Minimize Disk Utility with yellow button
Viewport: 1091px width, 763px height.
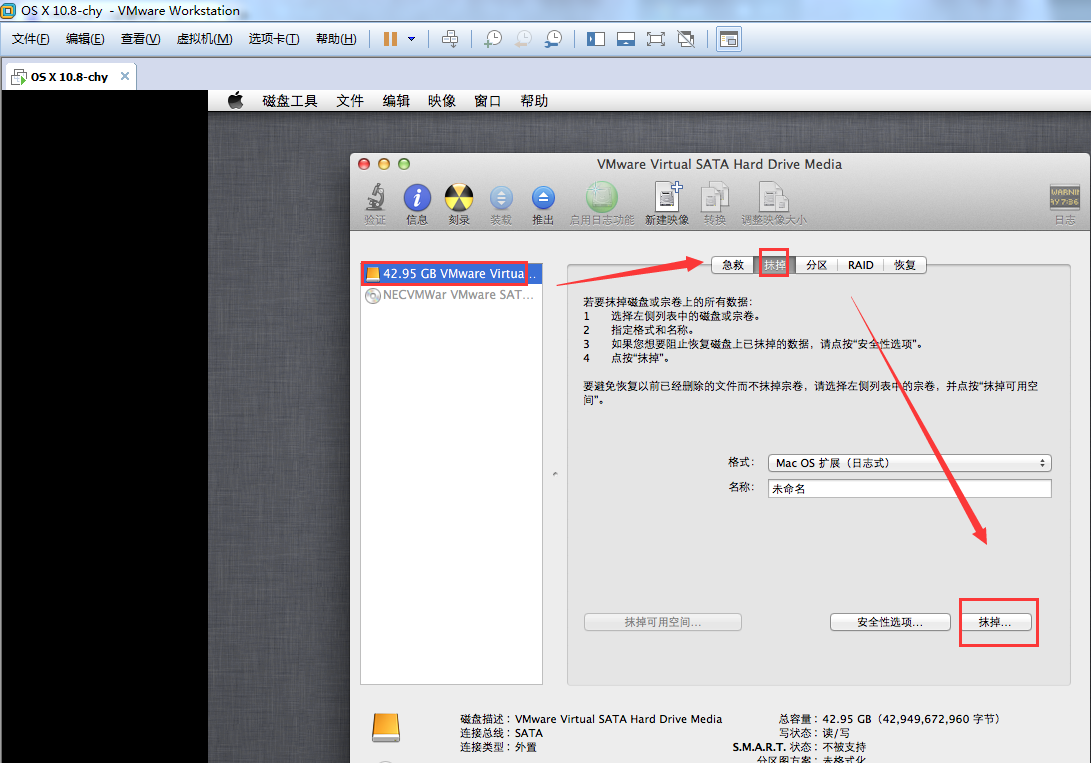click(x=383, y=164)
